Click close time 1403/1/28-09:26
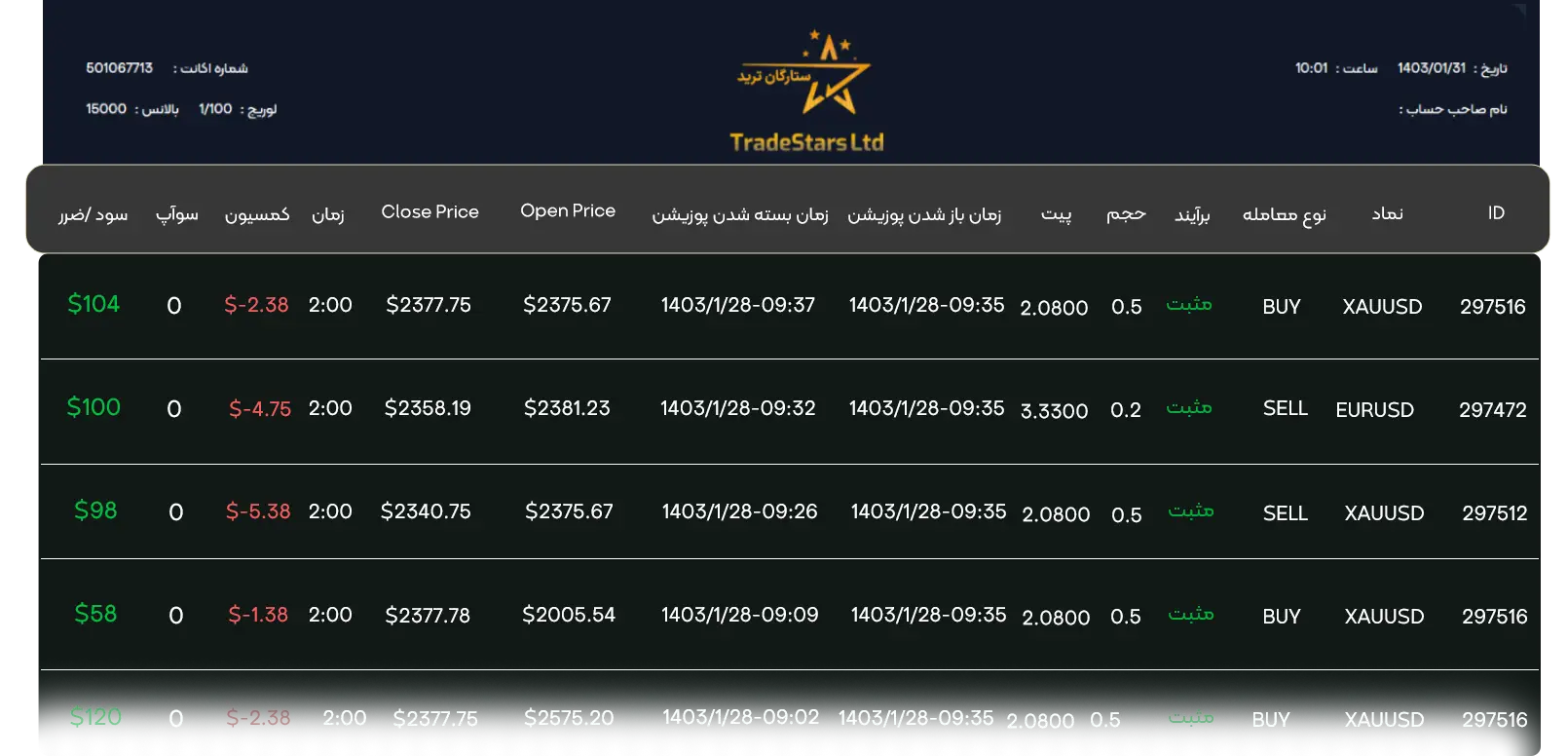The width and height of the screenshot is (1568, 756). 739,511
